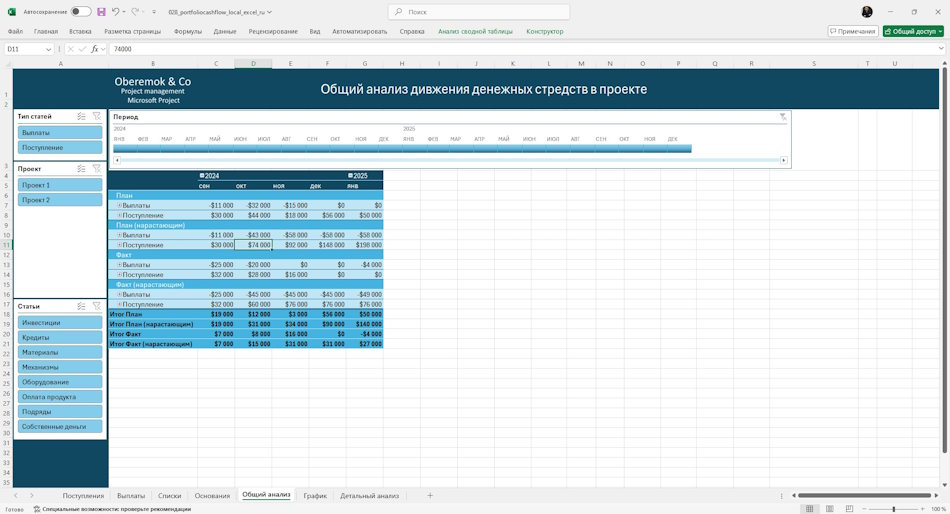The height and width of the screenshot is (514, 950).
Task: Switch to Page Layout view icon
Action: (829, 509)
